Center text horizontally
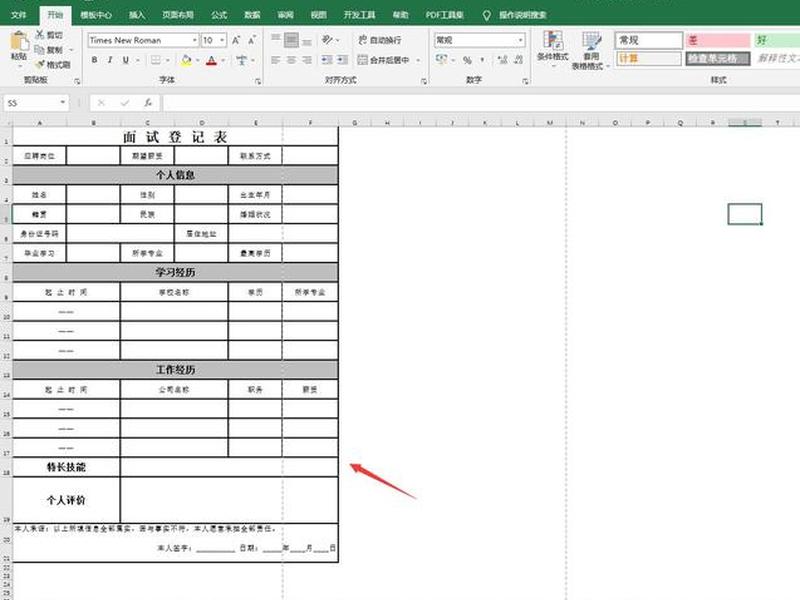This screenshot has height=600, width=800. (x=291, y=60)
